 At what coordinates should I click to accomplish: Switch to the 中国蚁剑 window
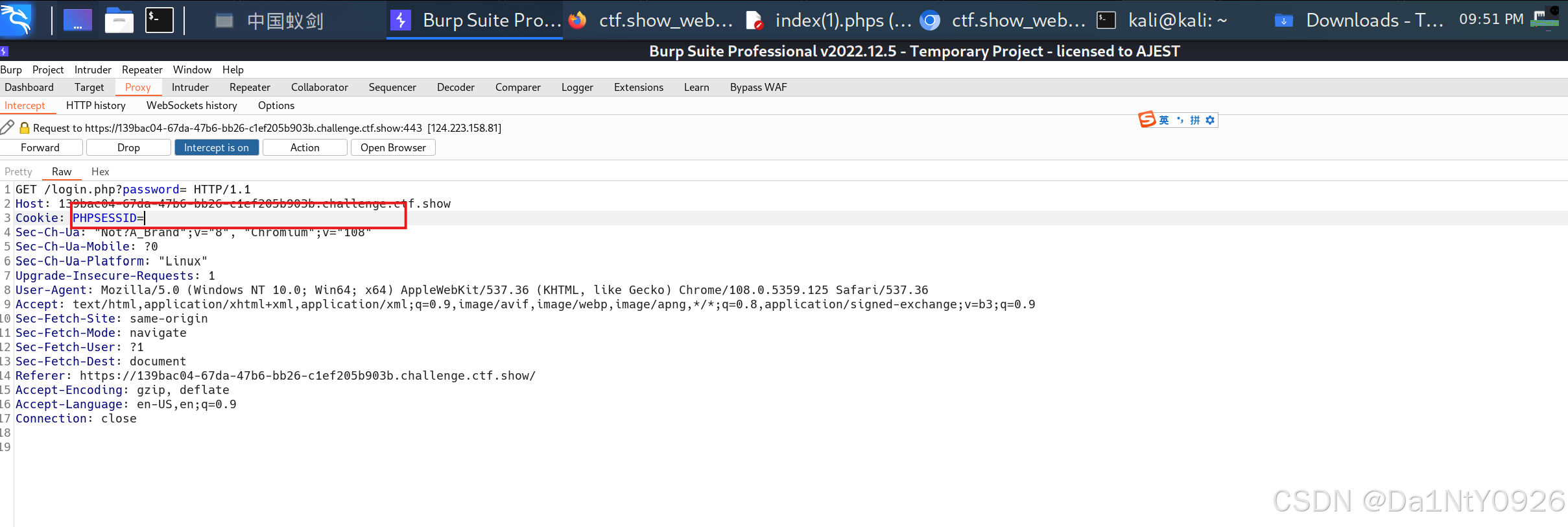(x=270, y=21)
